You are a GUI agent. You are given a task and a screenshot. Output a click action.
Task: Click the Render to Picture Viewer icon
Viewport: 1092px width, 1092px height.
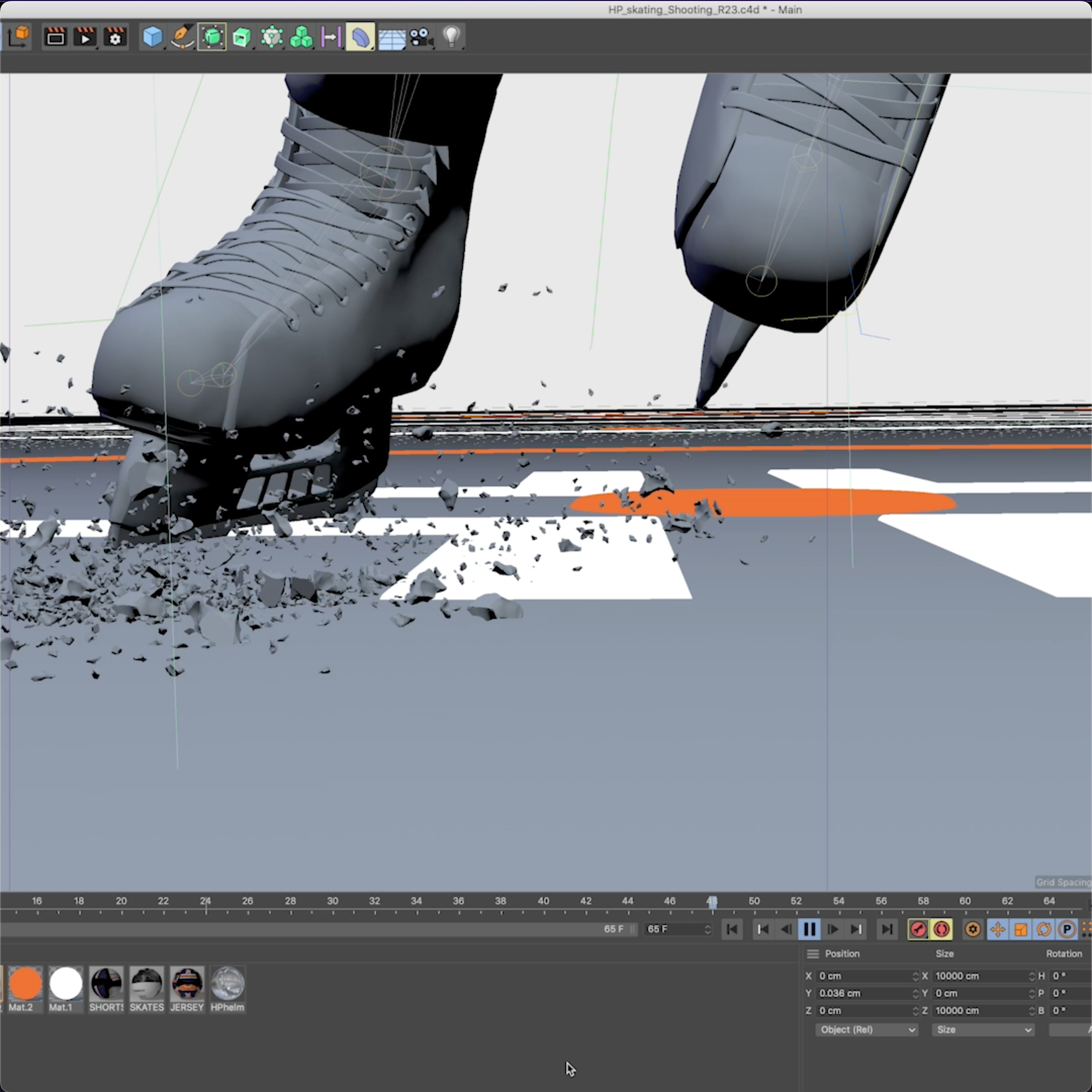click(85, 37)
